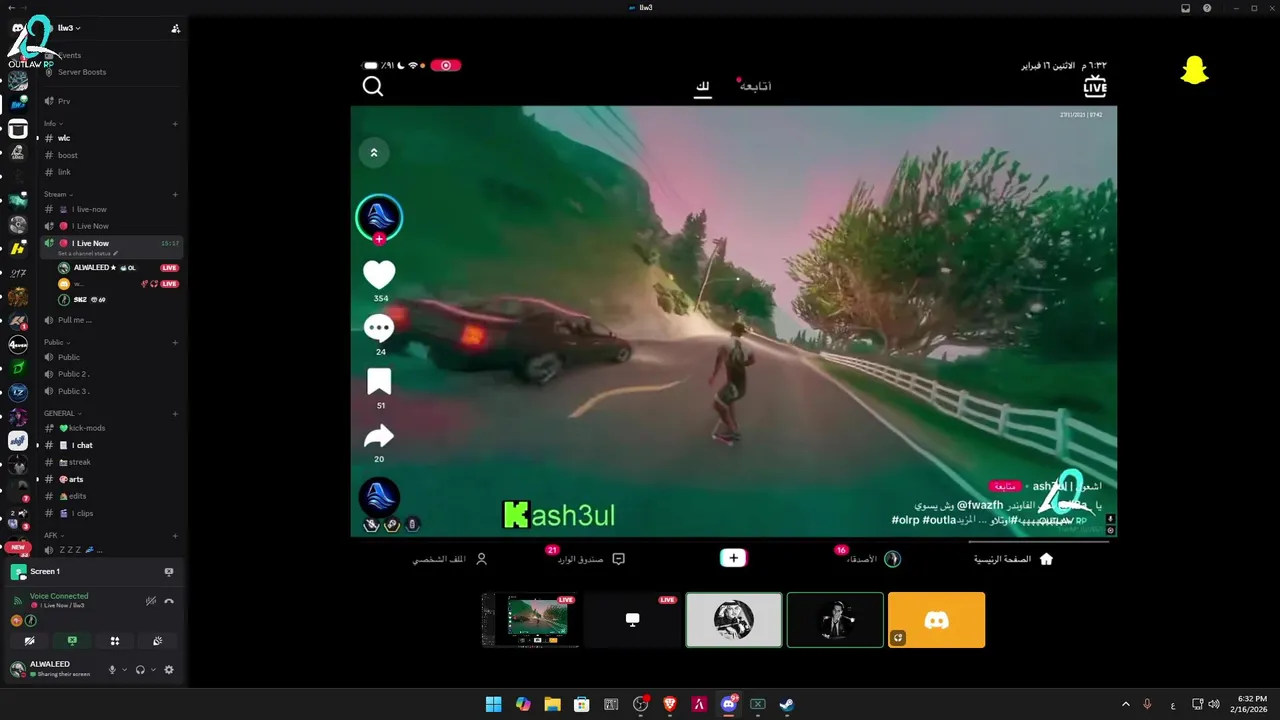Open Discord User Settings gear
This screenshot has width=1280, height=720.
point(168,670)
